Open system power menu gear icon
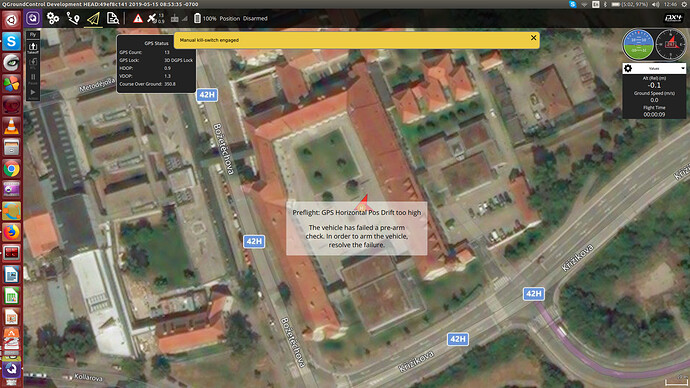This screenshot has width=690, height=388. pyautogui.click(x=685, y=4)
